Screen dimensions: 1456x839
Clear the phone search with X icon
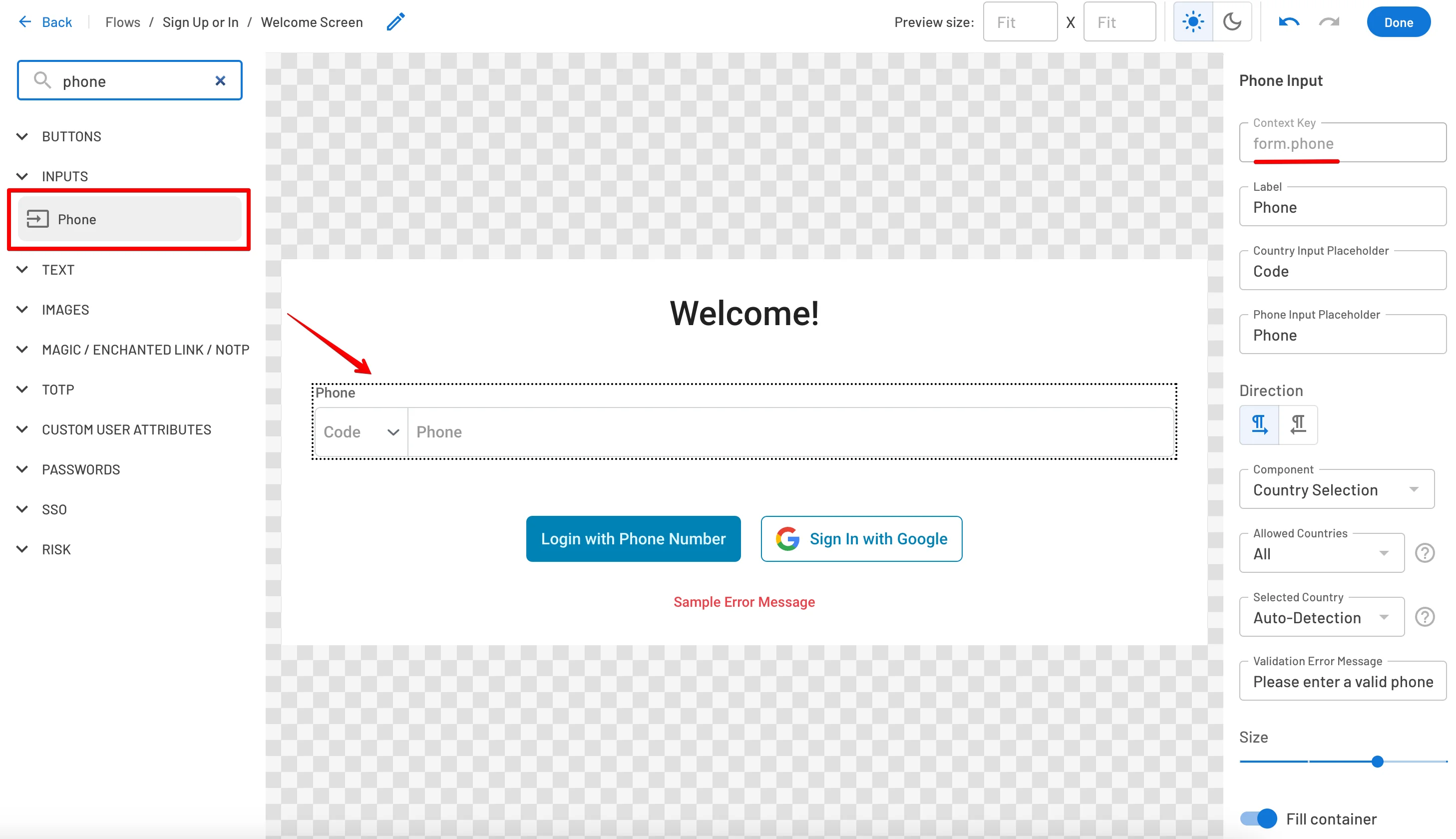(220, 81)
